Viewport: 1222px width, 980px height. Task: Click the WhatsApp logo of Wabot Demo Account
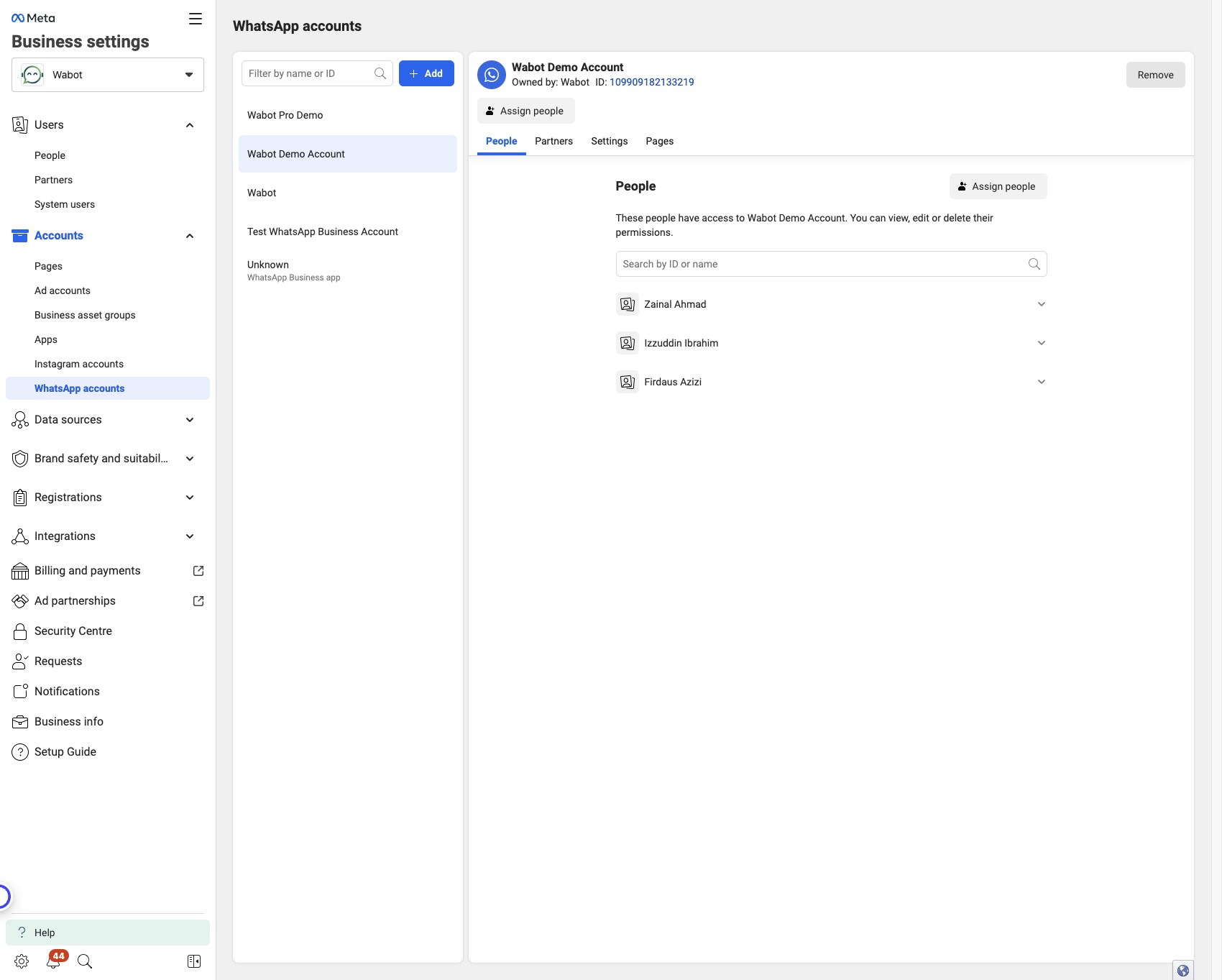click(x=492, y=75)
